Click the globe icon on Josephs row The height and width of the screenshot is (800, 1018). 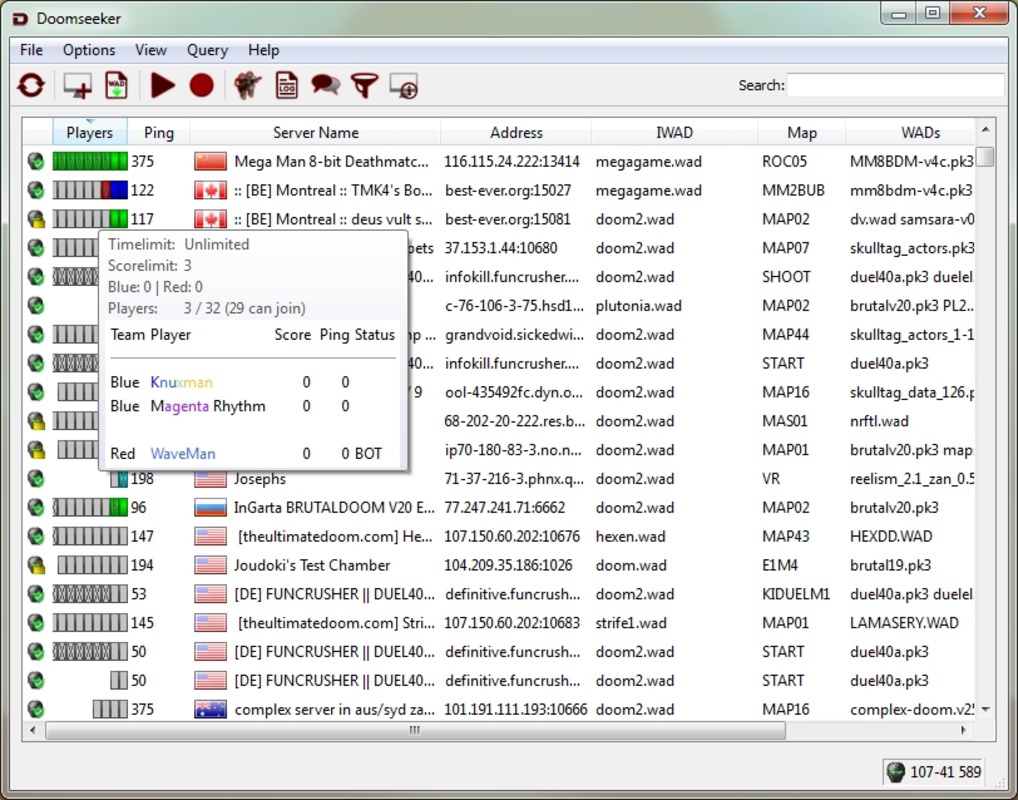(x=36, y=479)
